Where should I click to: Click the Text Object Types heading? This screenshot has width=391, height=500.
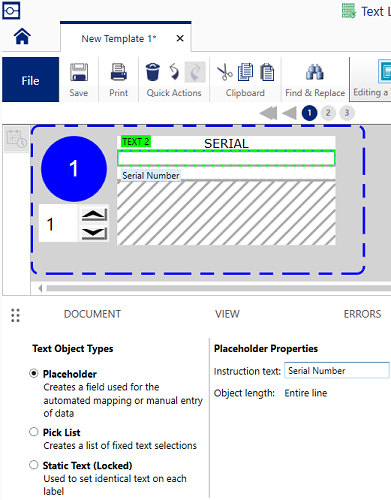73,349
